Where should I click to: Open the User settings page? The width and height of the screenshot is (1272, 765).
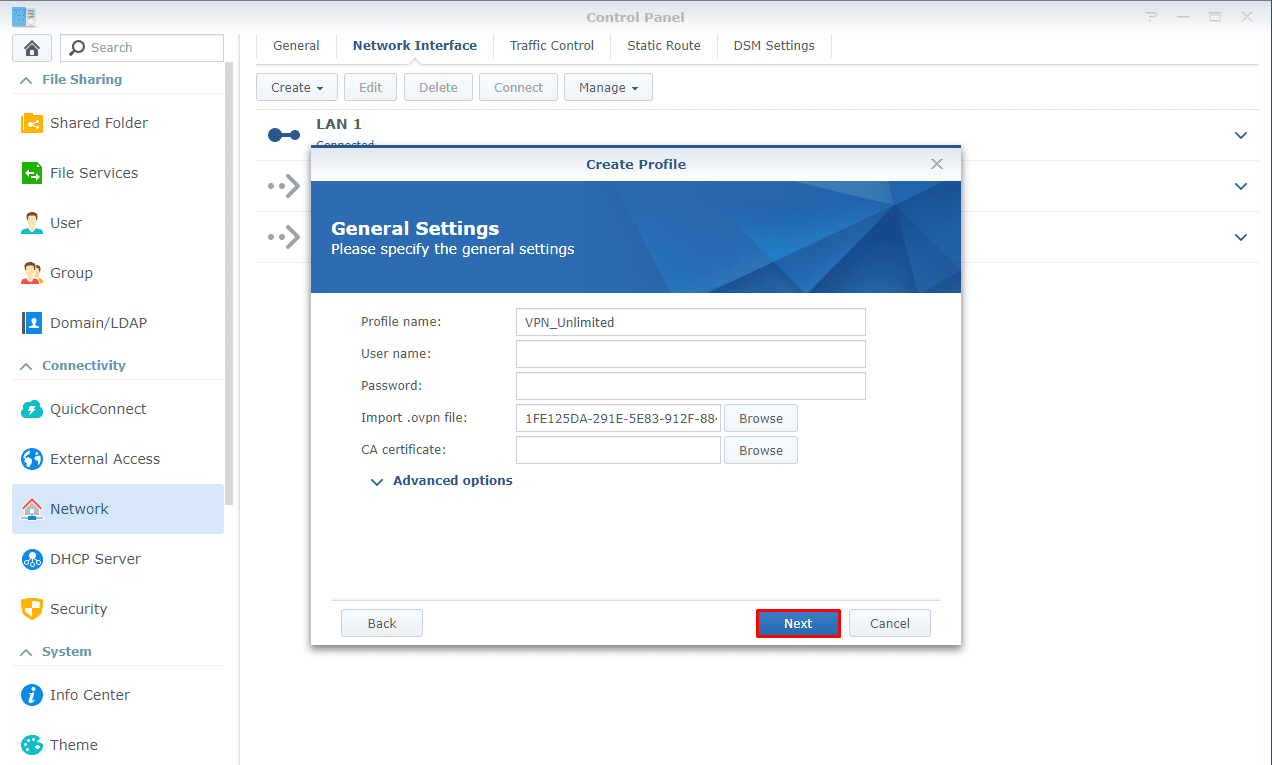66,222
